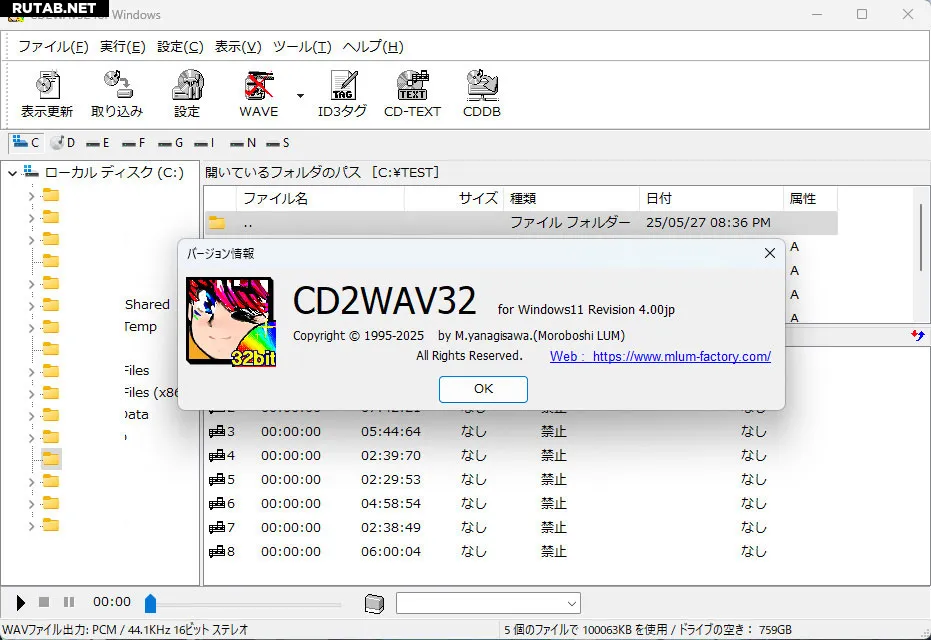Open the empty combo box in playback bar

click(x=488, y=603)
